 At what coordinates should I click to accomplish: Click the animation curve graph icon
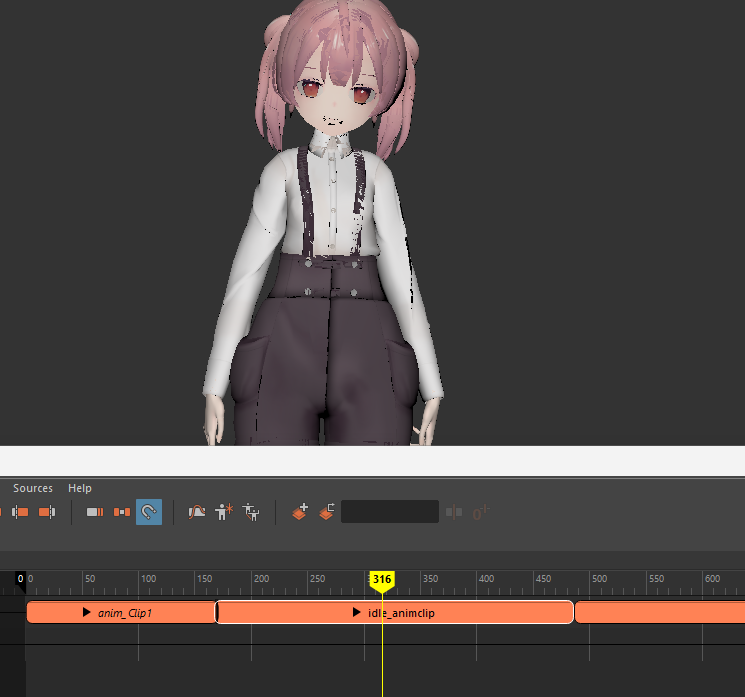[x=196, y=512]
